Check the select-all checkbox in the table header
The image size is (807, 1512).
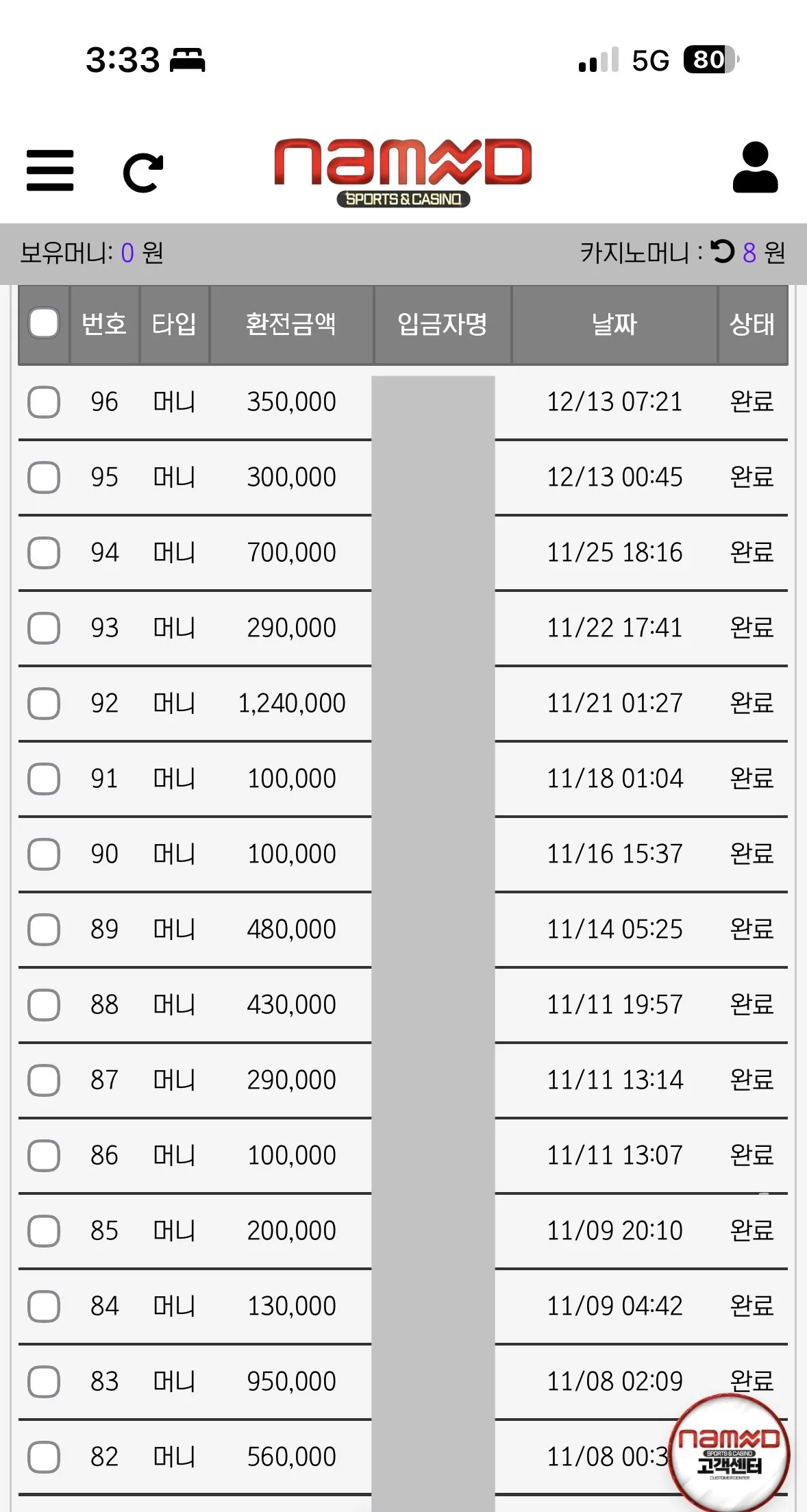44,323
